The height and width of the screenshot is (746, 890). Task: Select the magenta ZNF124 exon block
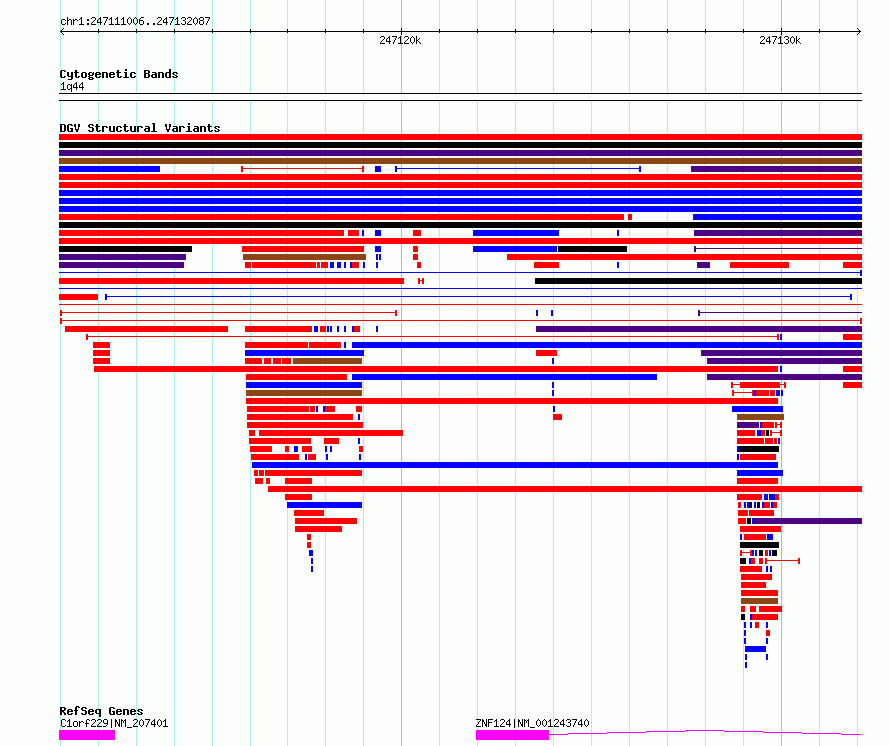(512, 735)
